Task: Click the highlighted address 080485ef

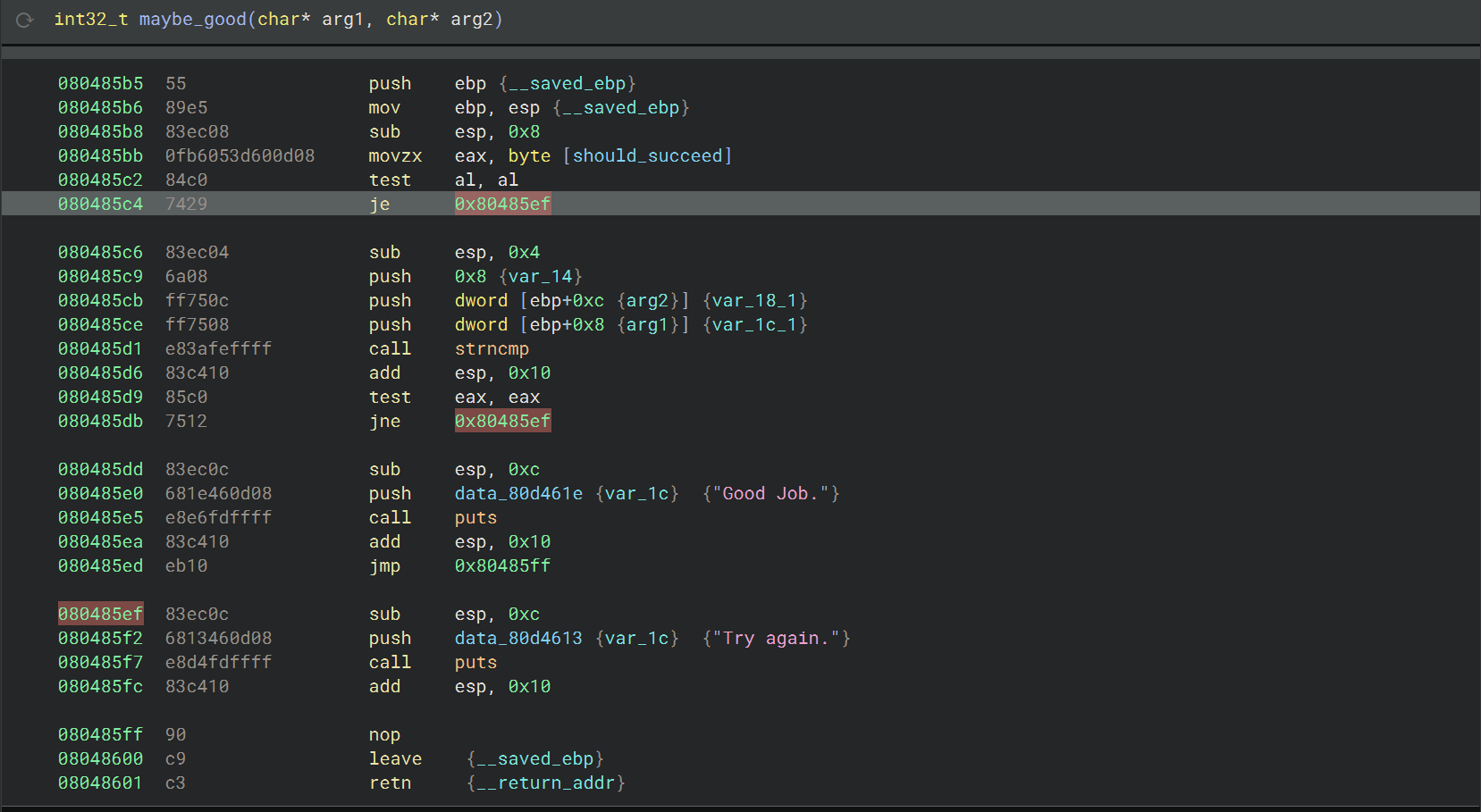Action: [x=100, y=614]
